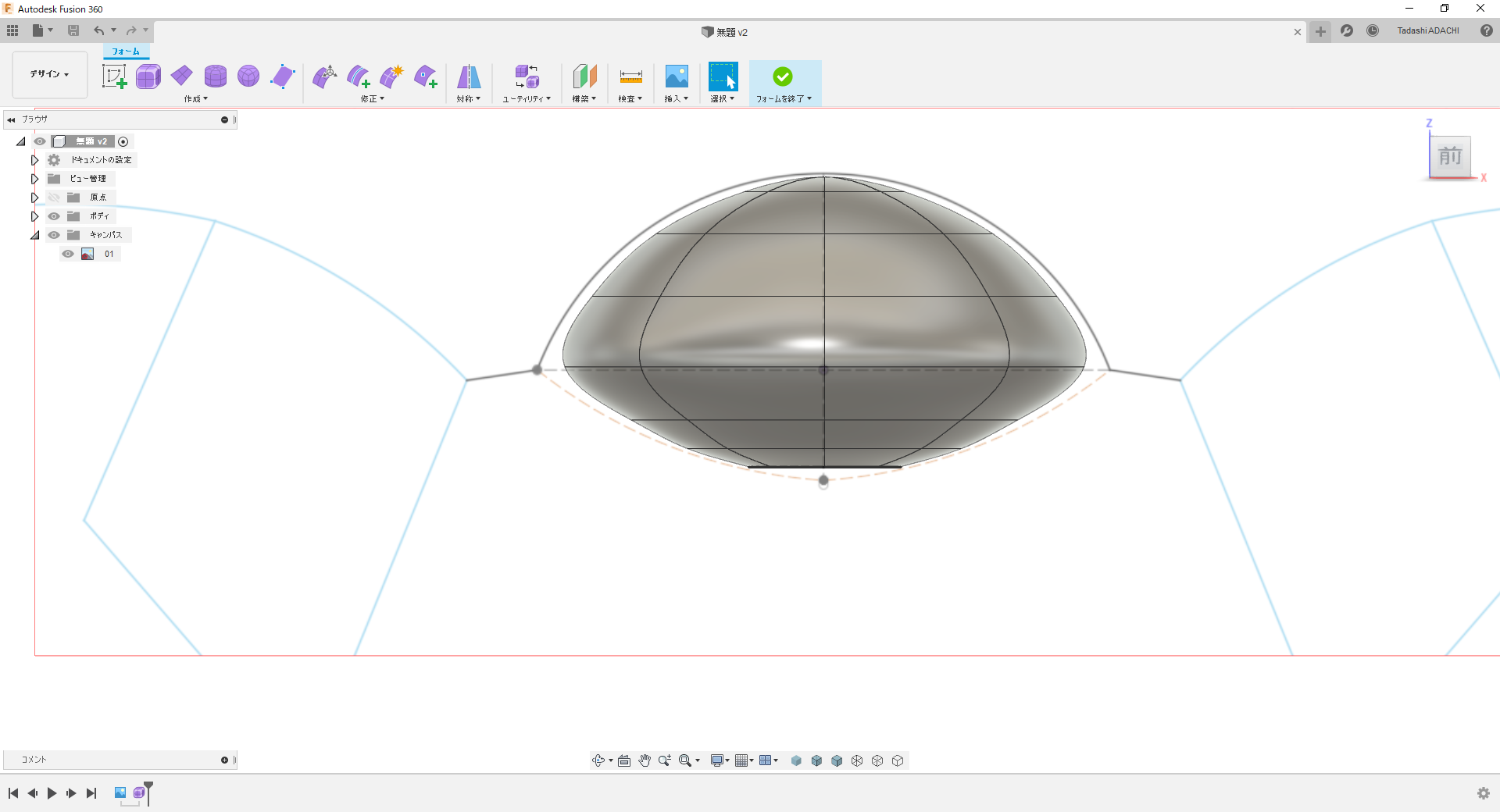Open the Insert image tool

click(676, 77)
